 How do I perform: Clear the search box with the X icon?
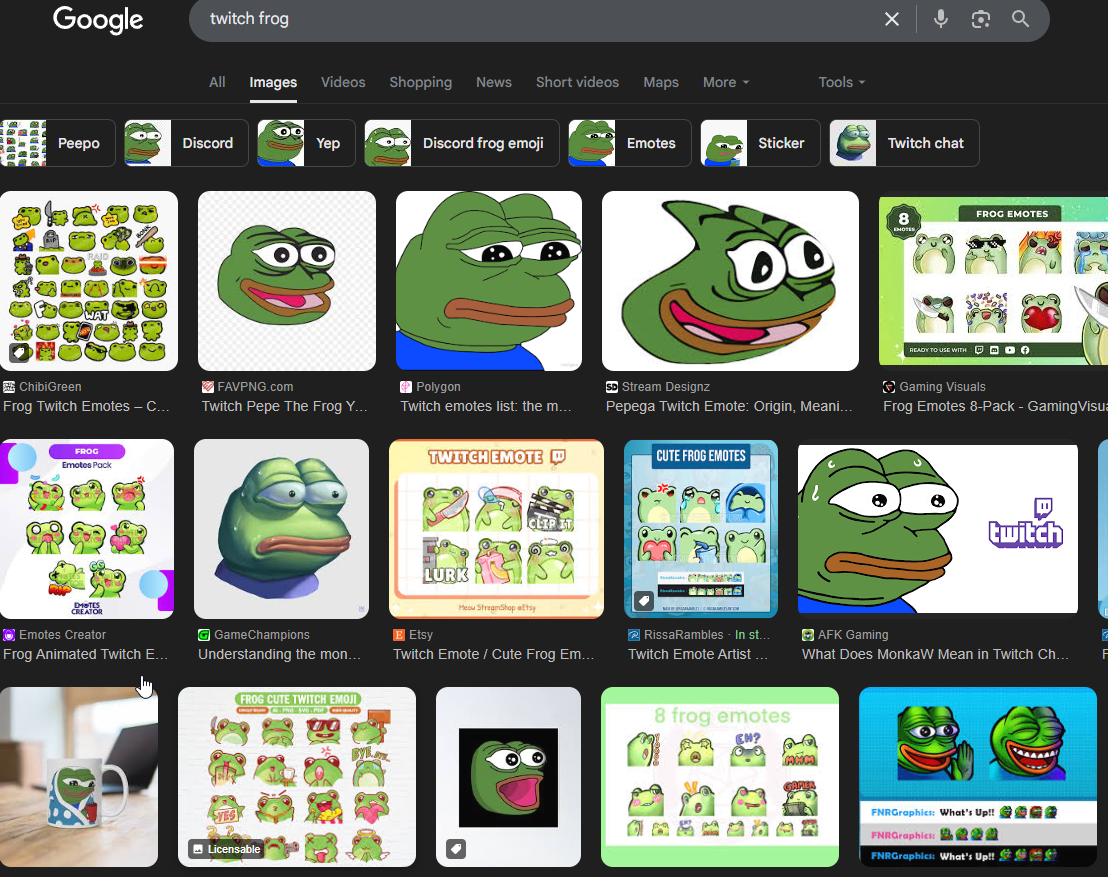coord(892,19)
